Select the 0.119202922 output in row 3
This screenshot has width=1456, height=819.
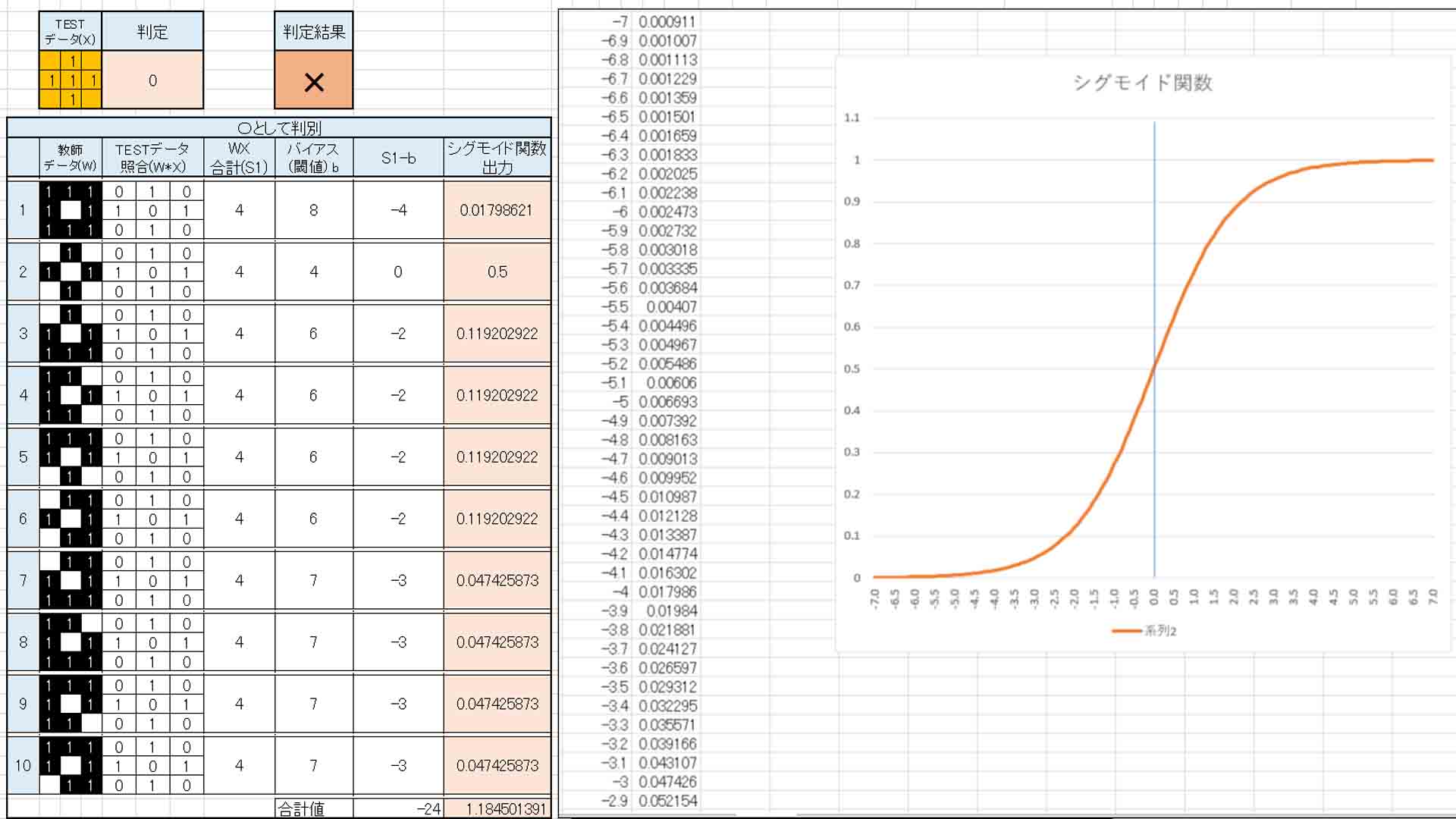click(x=497, y=334)
